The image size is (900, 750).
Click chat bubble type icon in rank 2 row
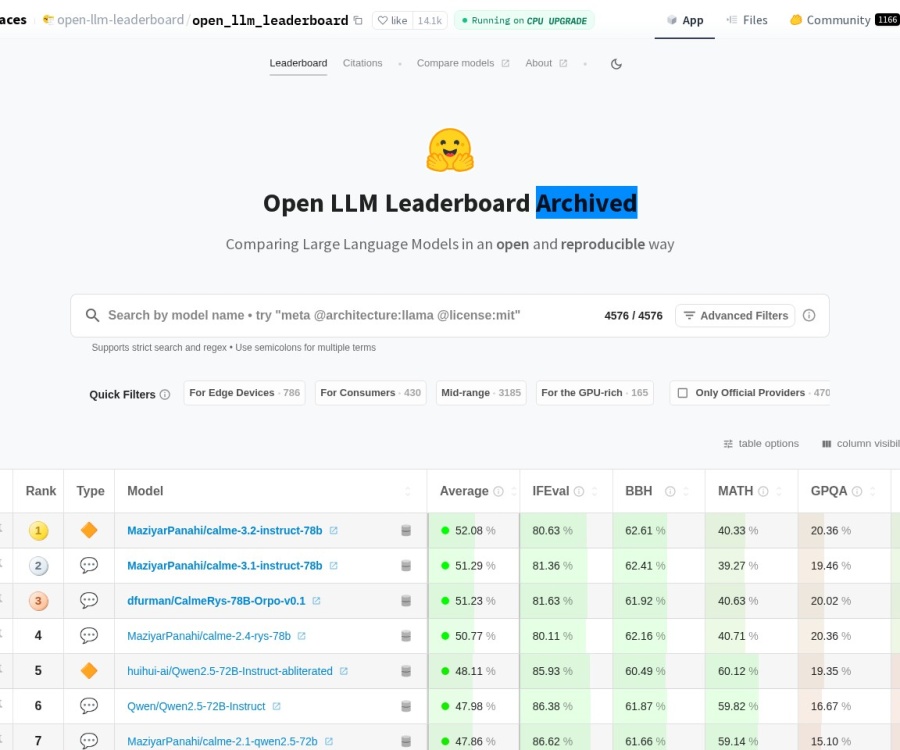[89, 565]
